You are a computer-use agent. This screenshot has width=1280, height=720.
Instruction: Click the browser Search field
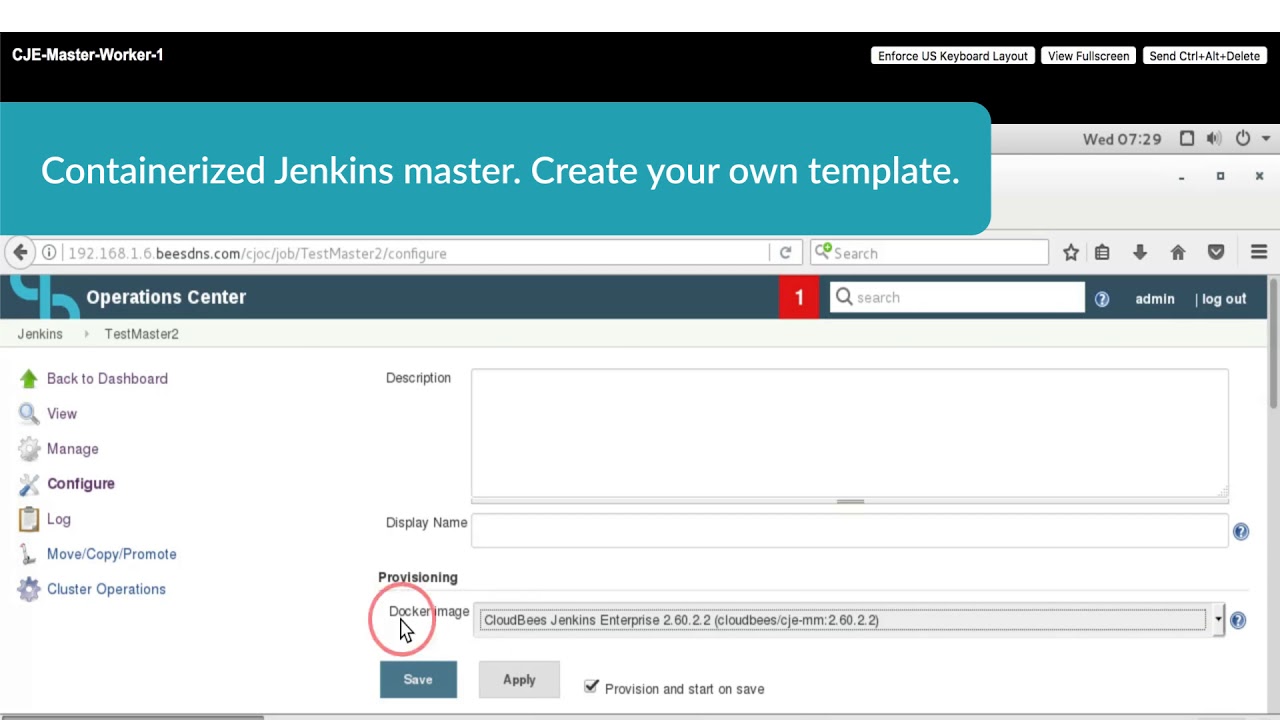click(x=929, y=253)
